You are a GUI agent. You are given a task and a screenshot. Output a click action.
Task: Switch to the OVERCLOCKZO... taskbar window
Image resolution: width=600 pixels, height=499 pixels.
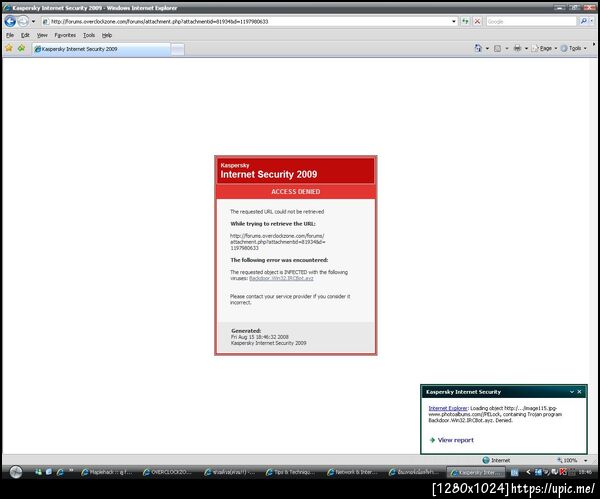(x=167, y=473)
